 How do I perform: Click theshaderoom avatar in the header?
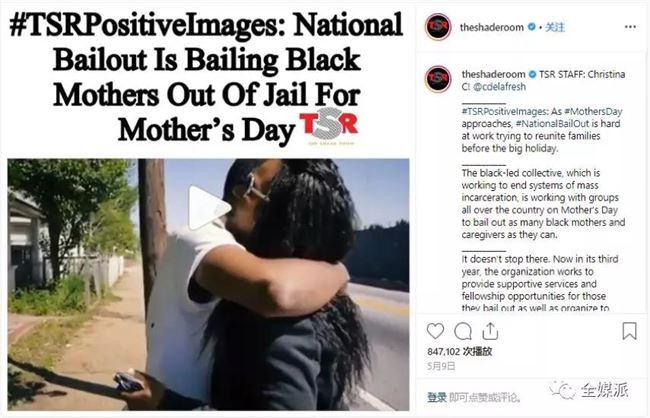click(438, 27)
